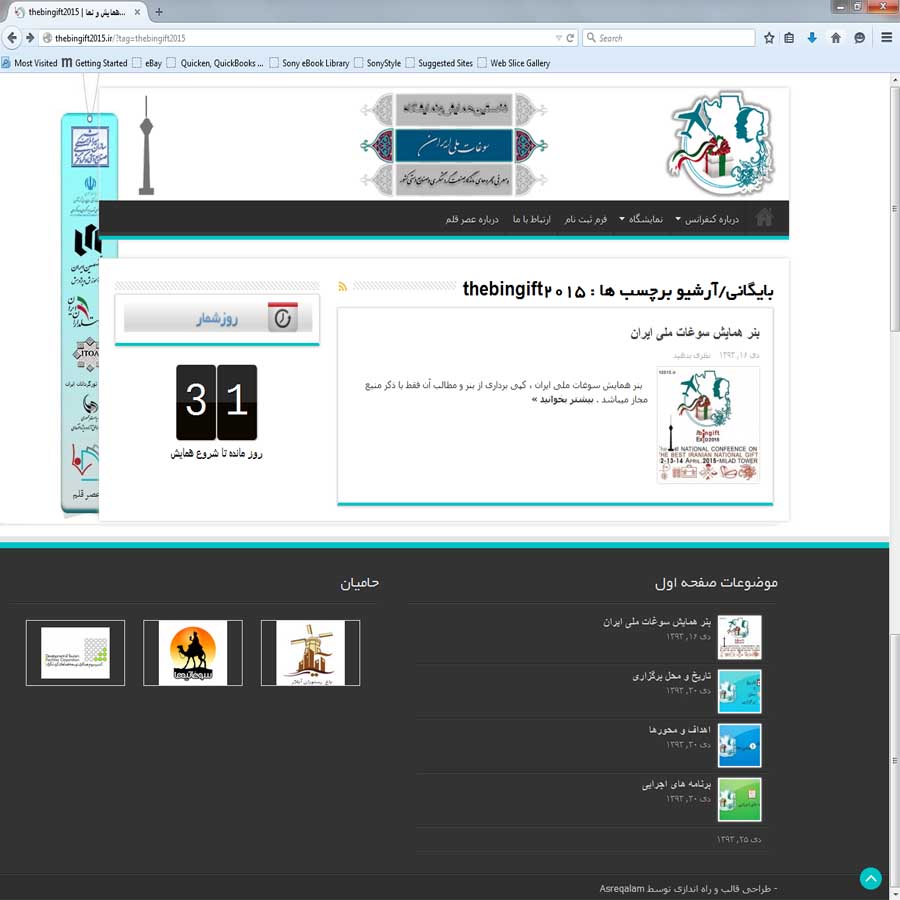The width and height of the screenshot is (900, 900).
Task: Click the نظری بدهید comment link
Action: [692, 356]
